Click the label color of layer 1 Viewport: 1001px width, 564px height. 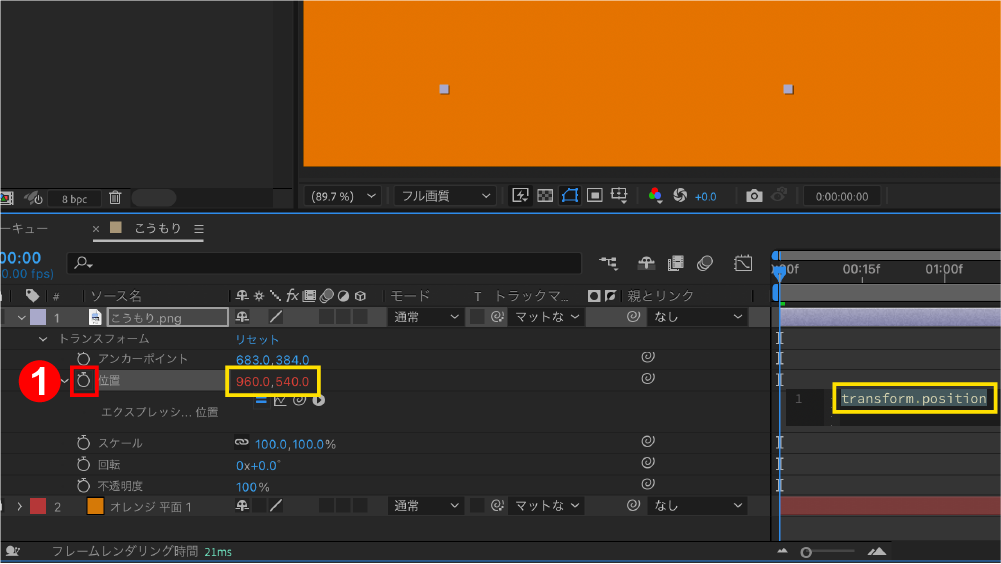click(x=38, y=317)
